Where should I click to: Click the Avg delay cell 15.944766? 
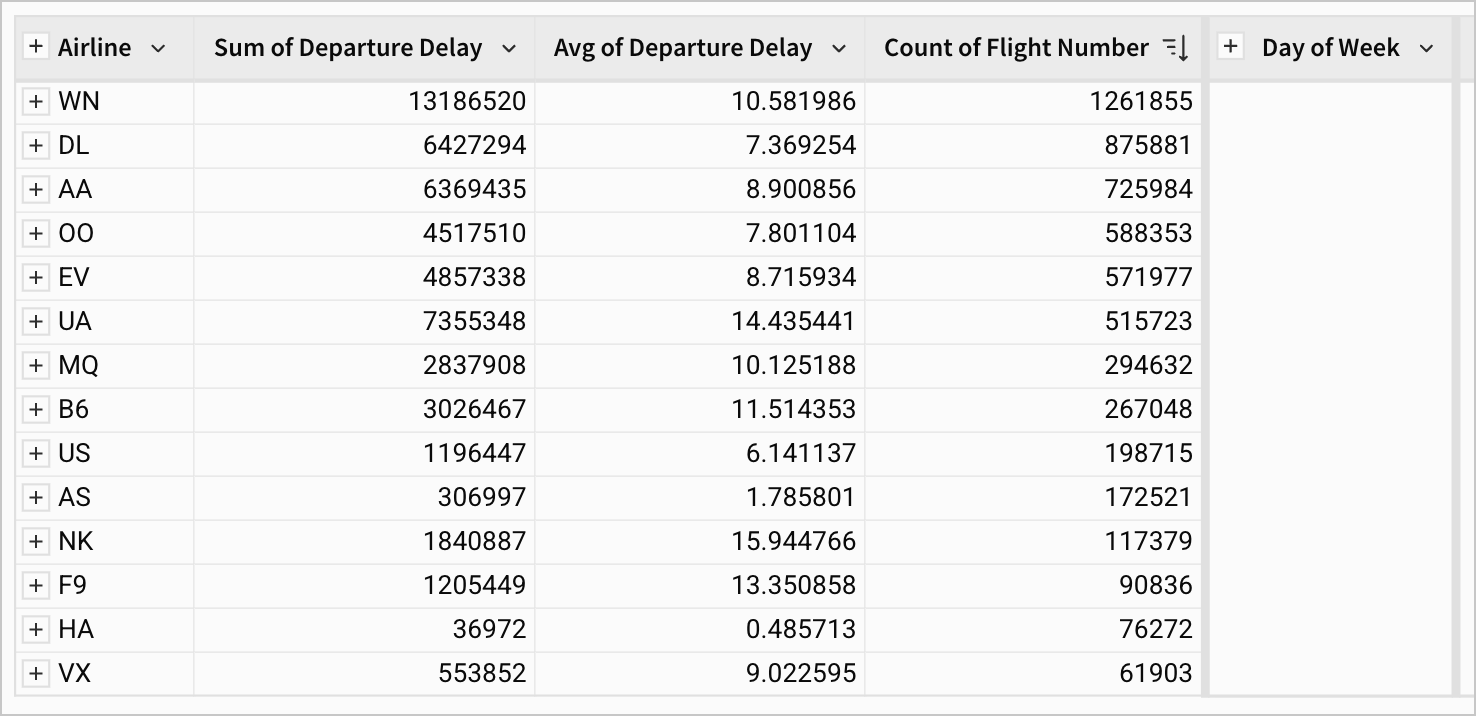tap(793, 541)
